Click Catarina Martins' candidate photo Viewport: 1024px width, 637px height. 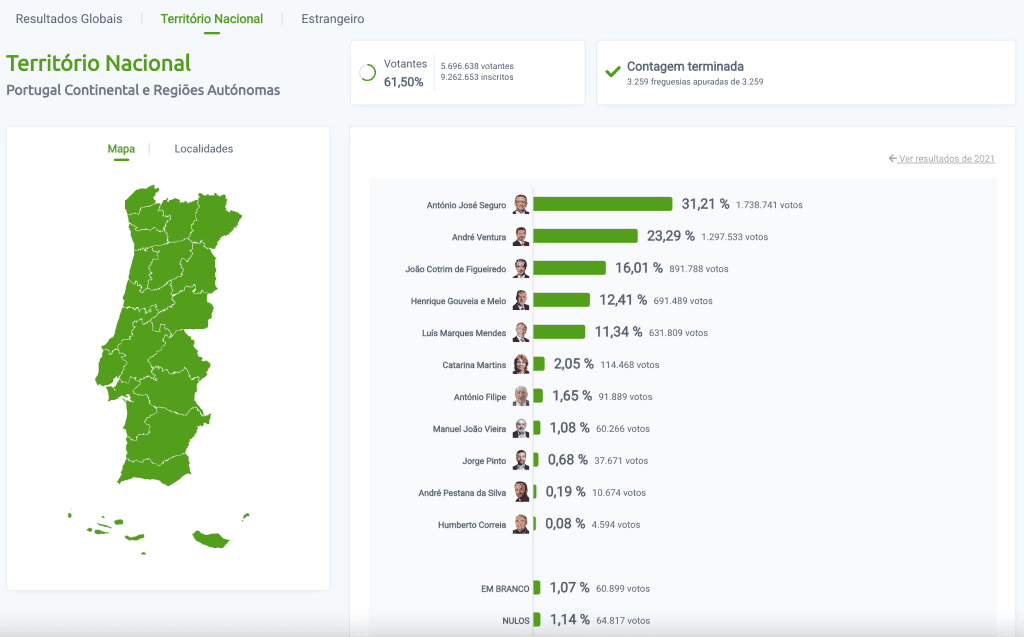[x=521, y=364]
